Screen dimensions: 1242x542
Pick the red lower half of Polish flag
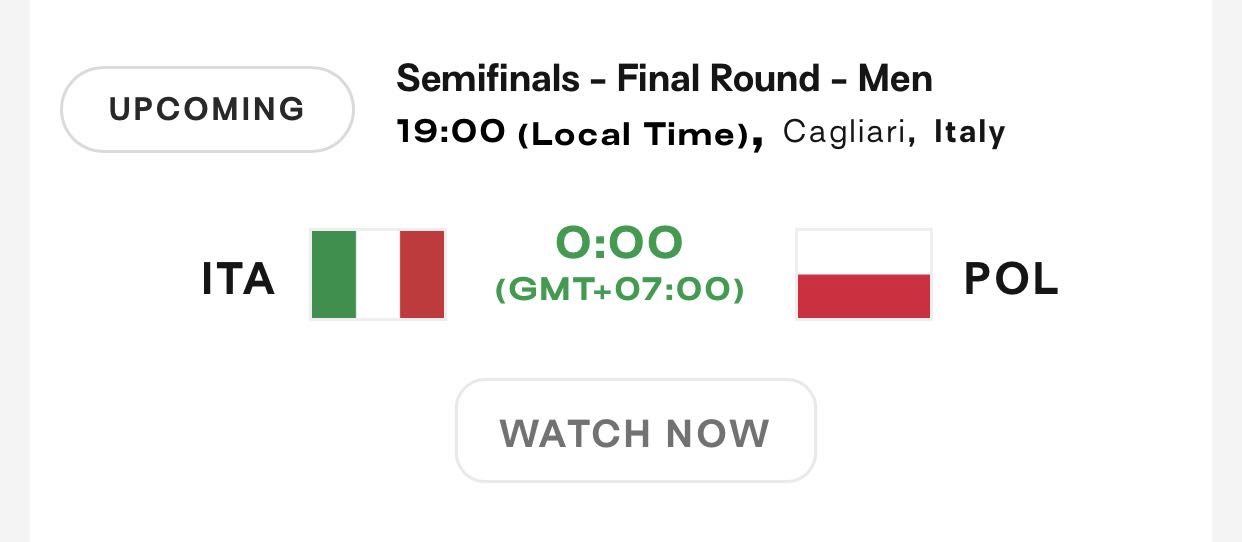pos(864,297)
